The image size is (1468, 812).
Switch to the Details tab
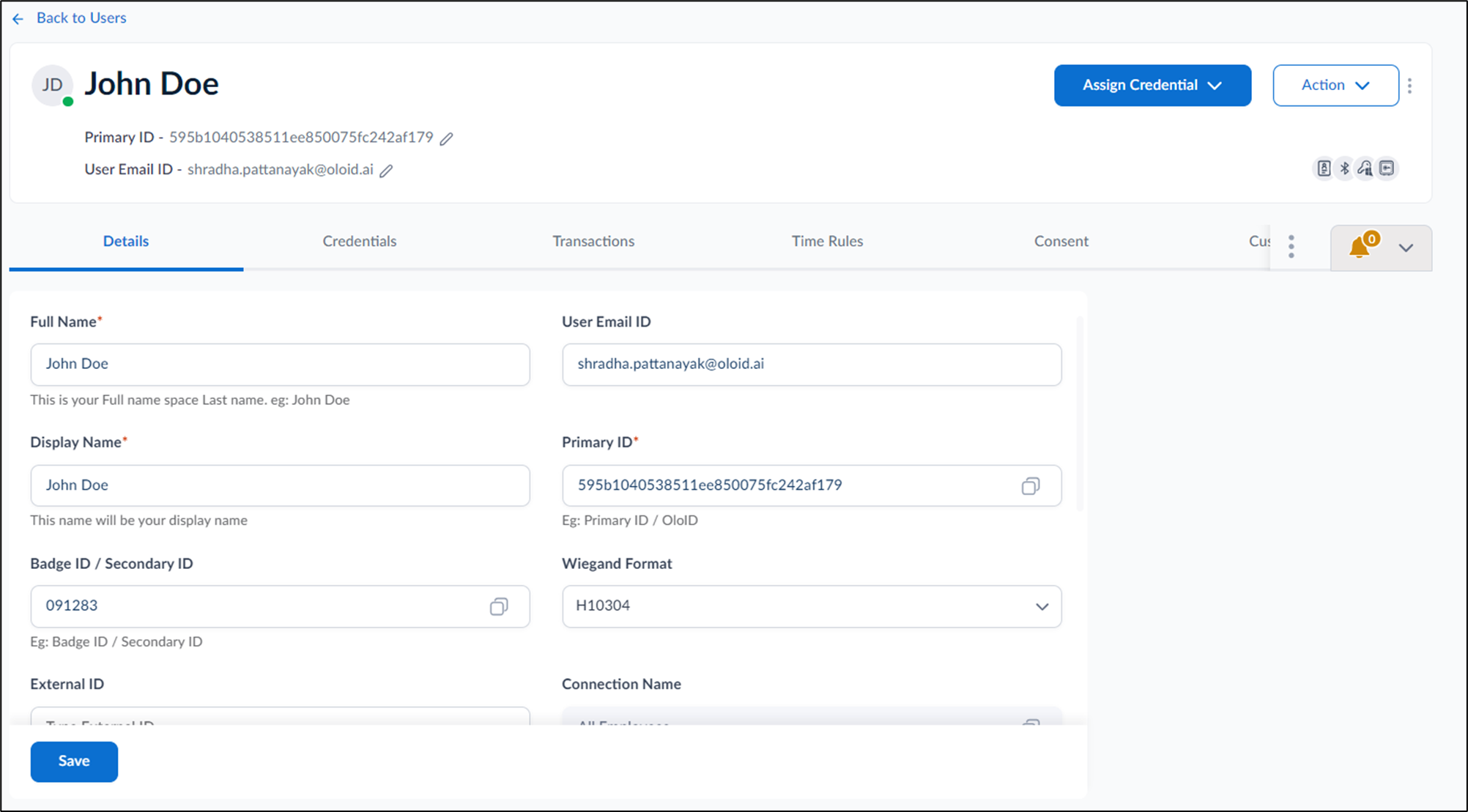pyautogui.click(x=126, y=242)
